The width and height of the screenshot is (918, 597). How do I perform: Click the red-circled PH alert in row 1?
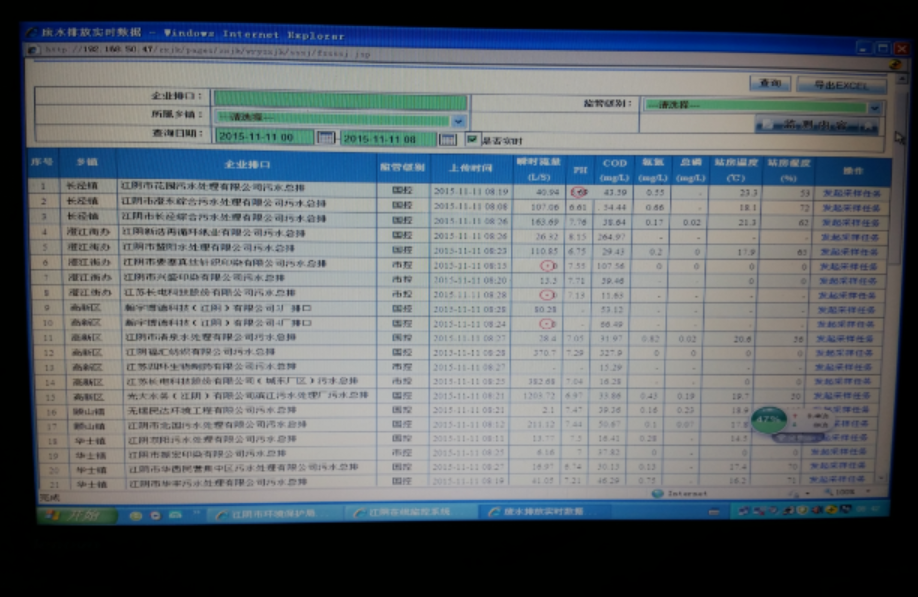coord(578,192)
